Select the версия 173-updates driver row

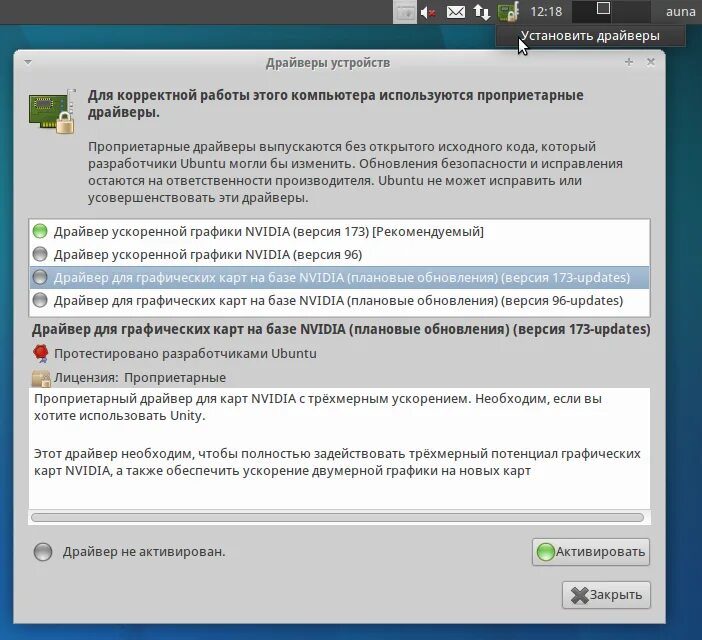tap(339, 277)
